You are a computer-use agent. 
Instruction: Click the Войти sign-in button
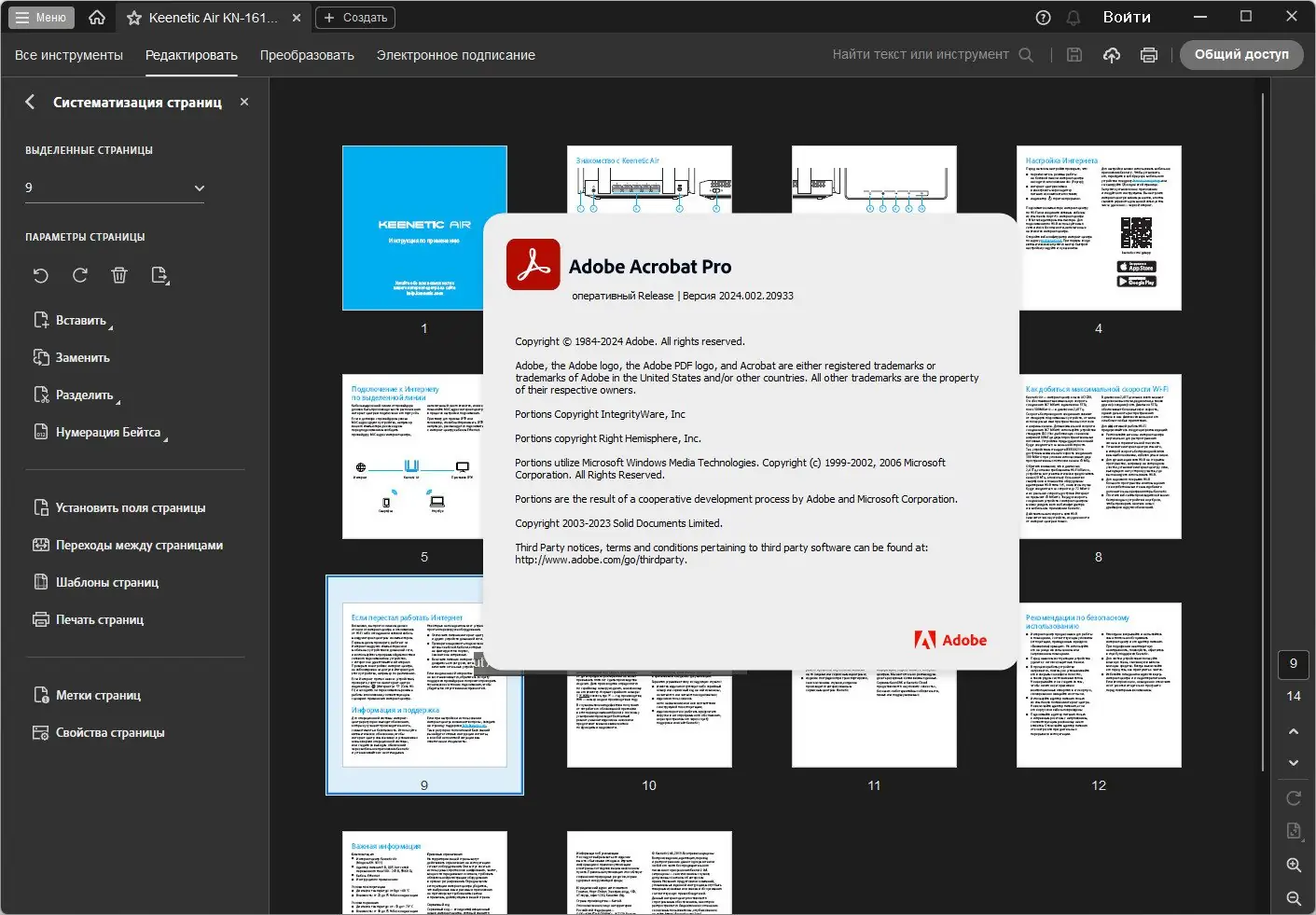pos(1127,18)
